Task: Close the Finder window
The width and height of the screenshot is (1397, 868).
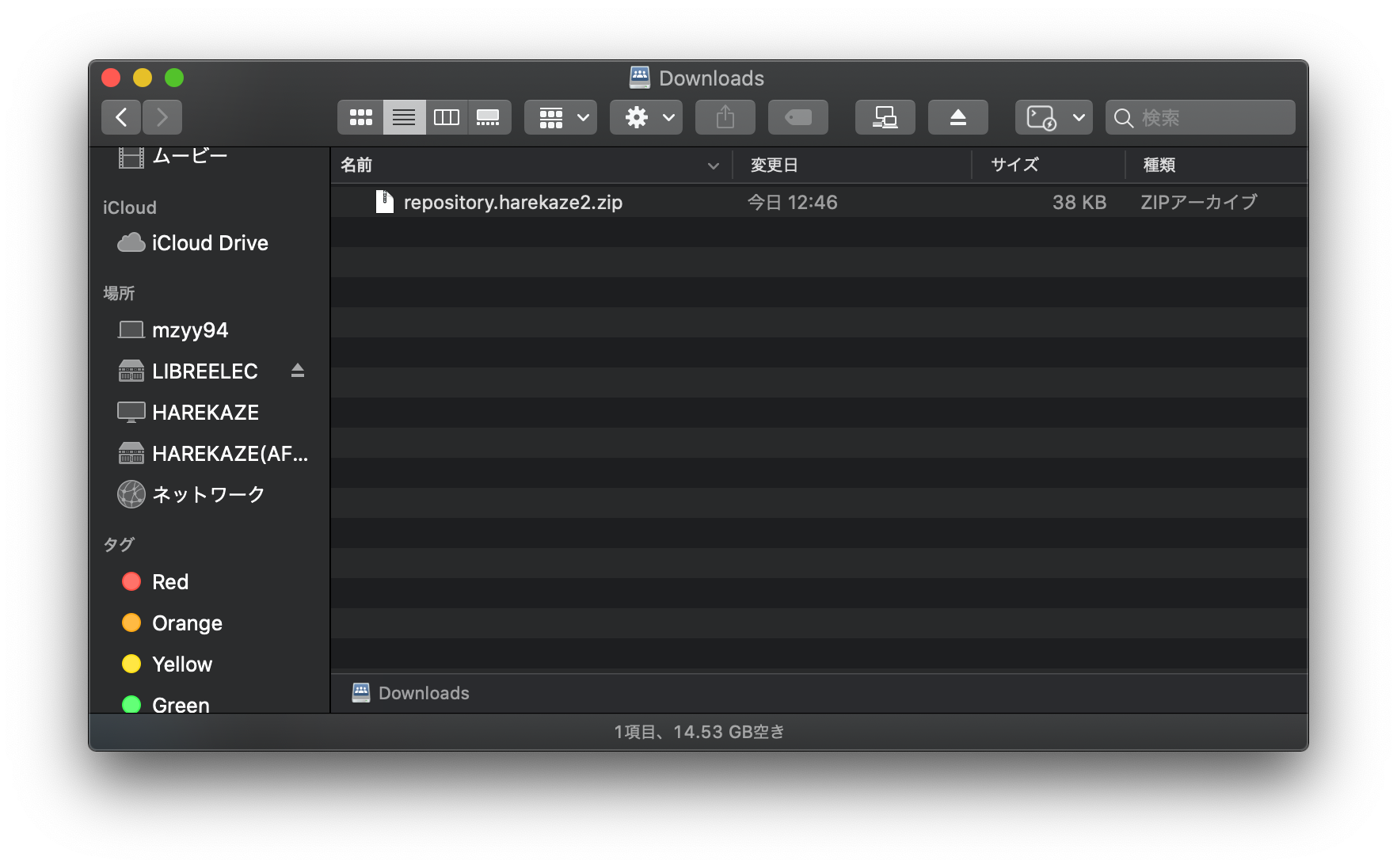Action: pos(111,78)
